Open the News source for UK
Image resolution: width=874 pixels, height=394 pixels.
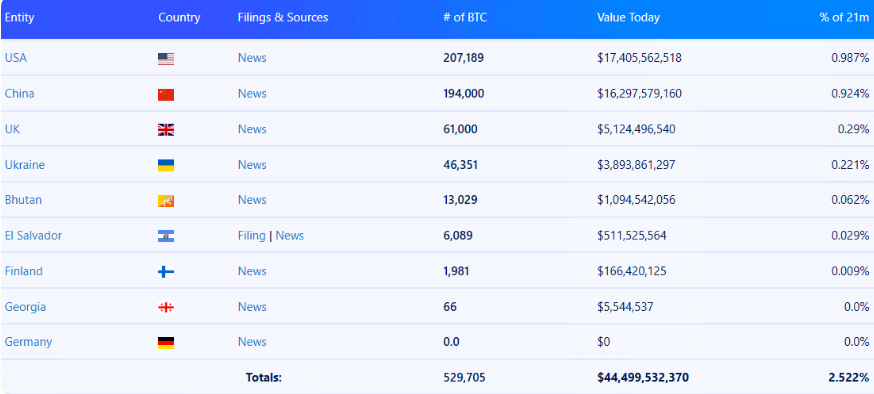click(252, 129)
